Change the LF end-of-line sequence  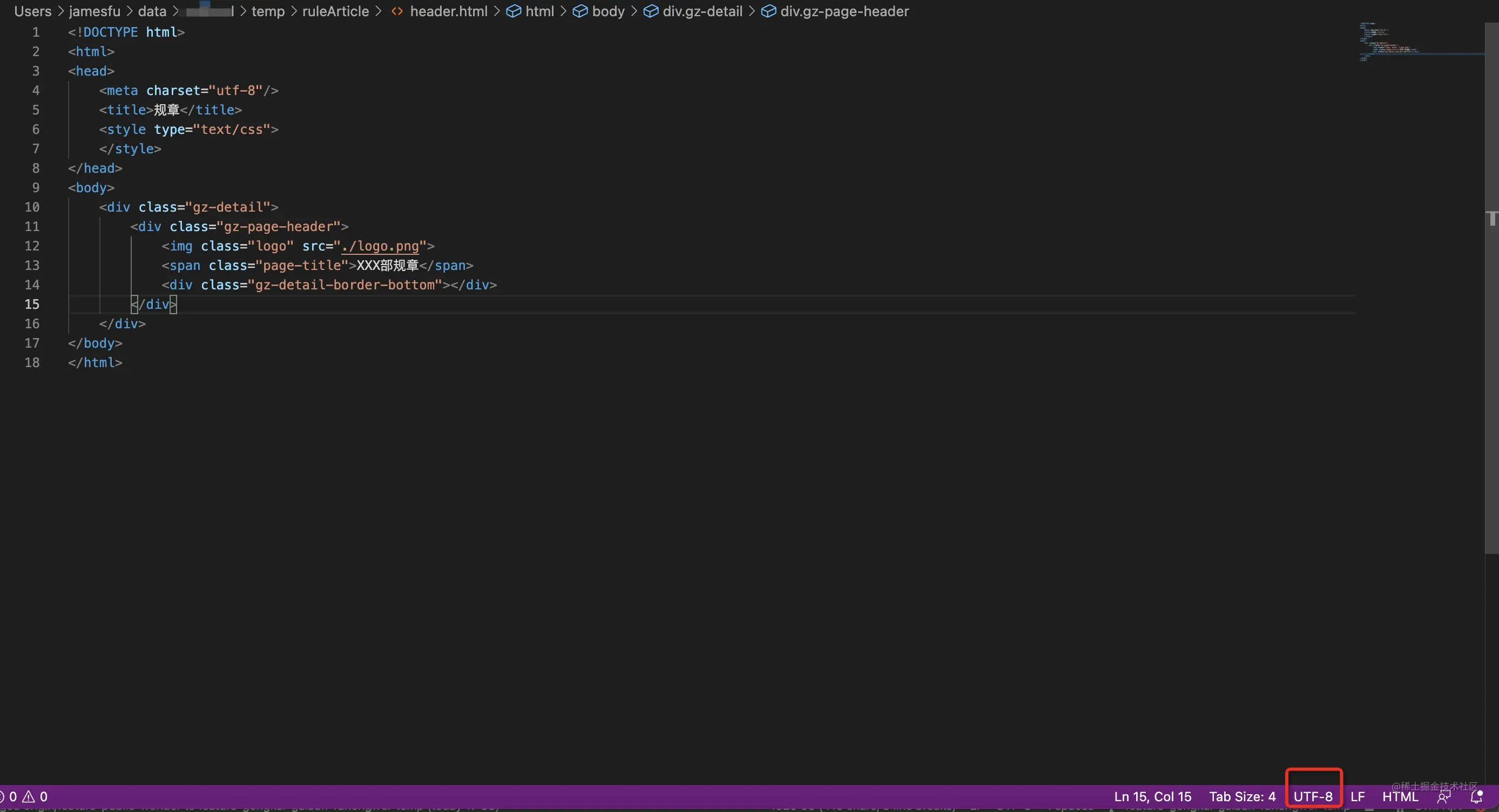tap(1358, 796)
